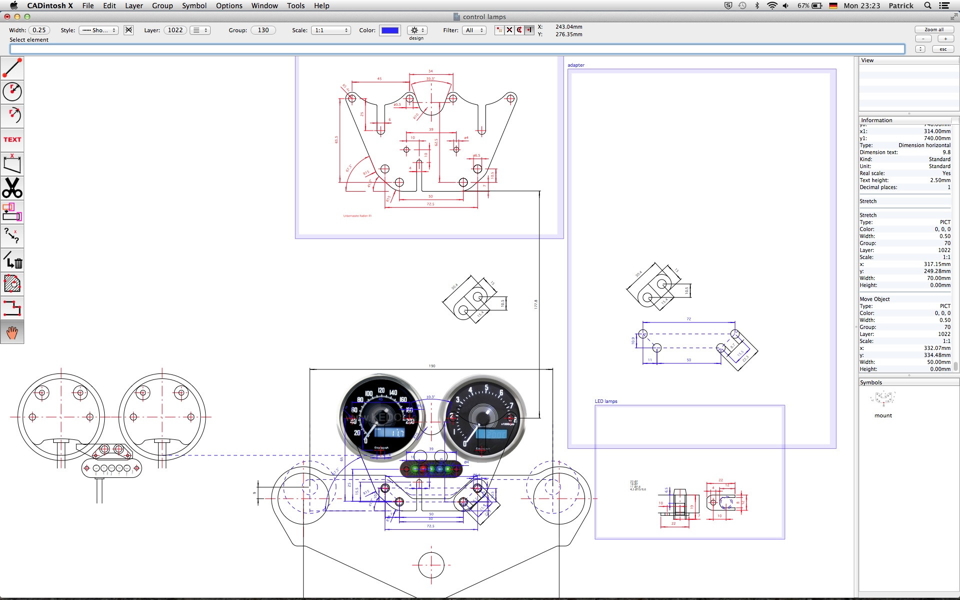Image resolution: width=960 pixels, height=600 pixels.
Task: Open the CADintosh X application menu
Action: pyautogui.click(x=50, y=6)
